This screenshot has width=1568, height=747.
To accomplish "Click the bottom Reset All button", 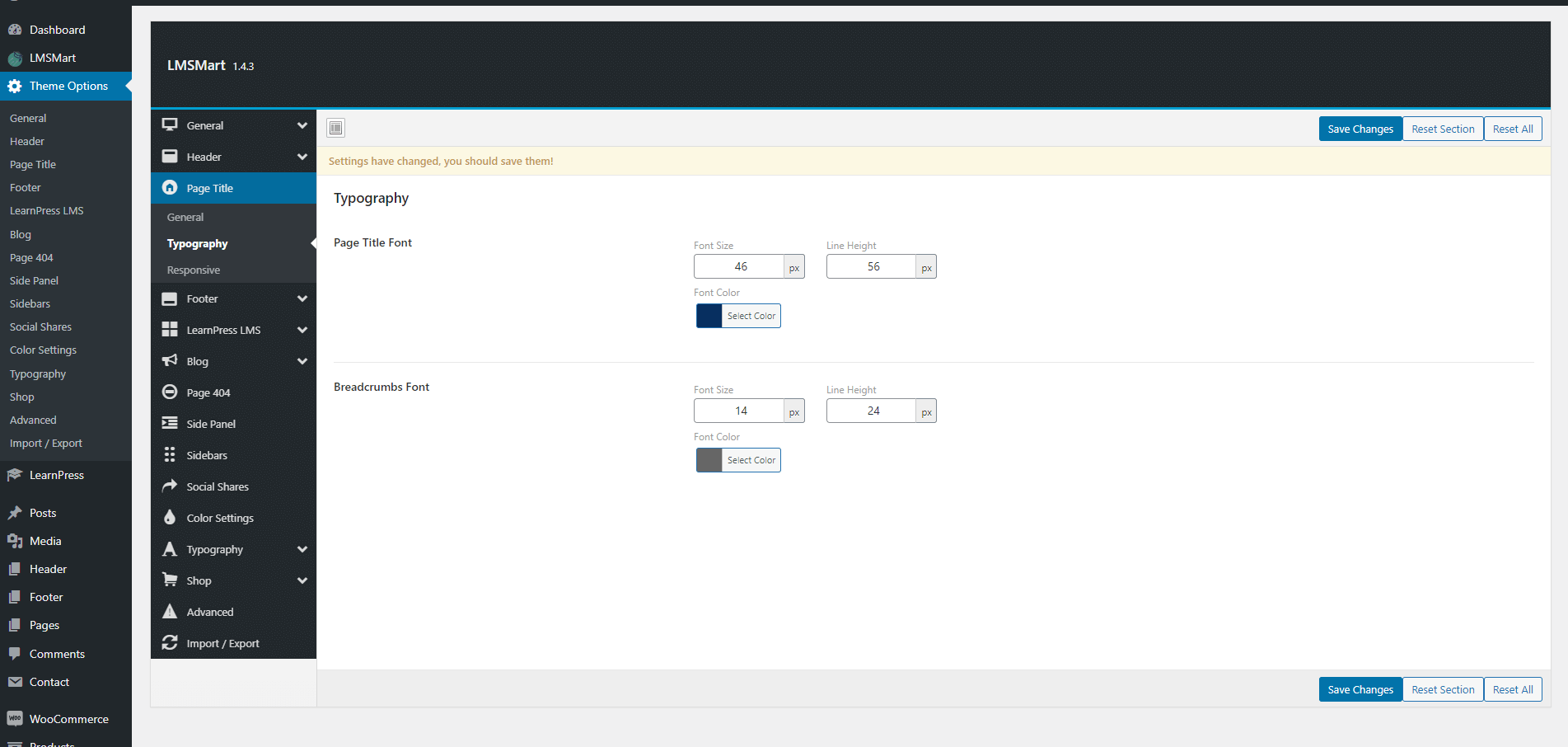I will pos(1513,689).
